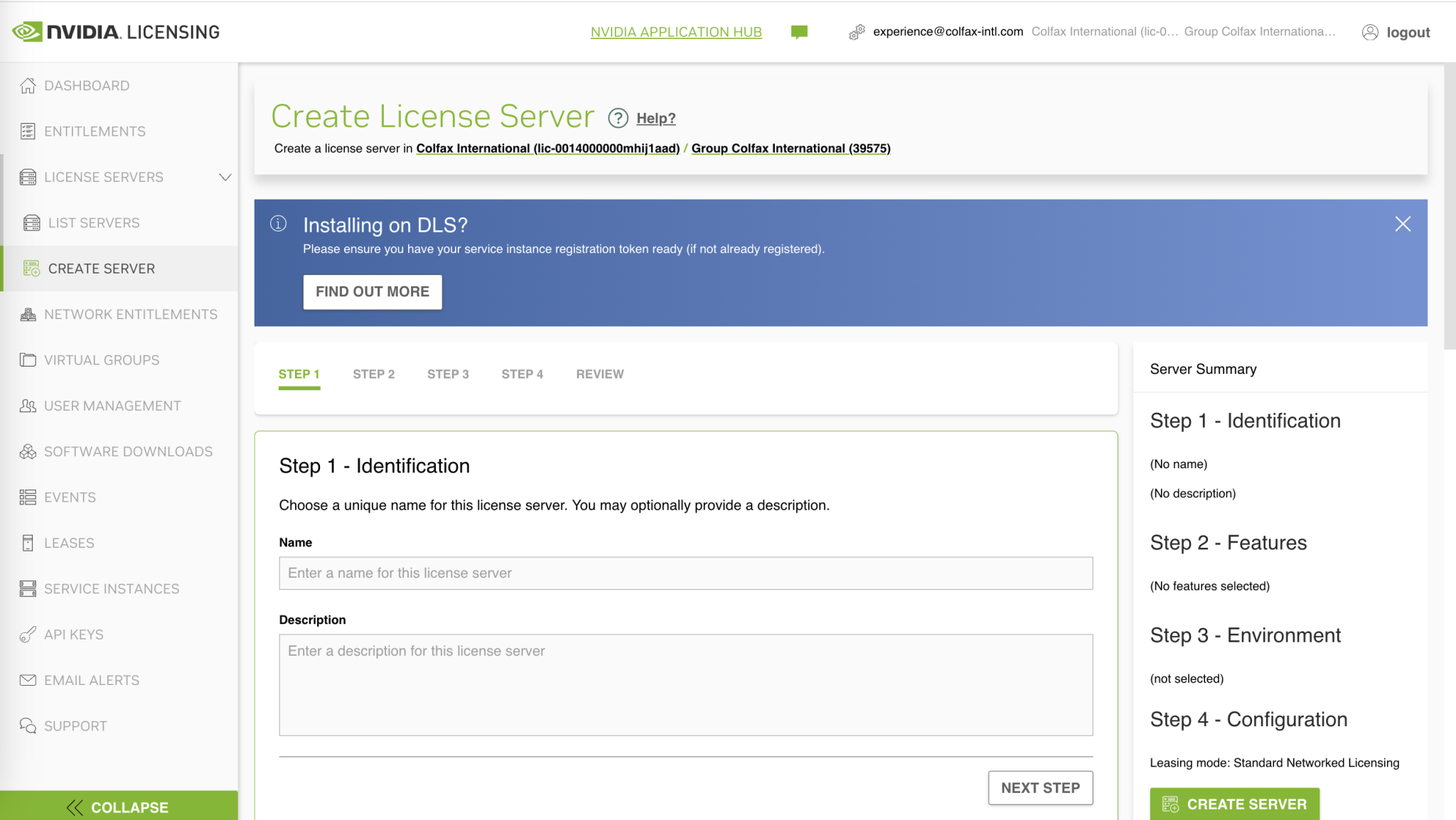The height and width of the screenshot is (820, 1456).
Task: Click the Find Out More button
Action: [x=372, y=292]
